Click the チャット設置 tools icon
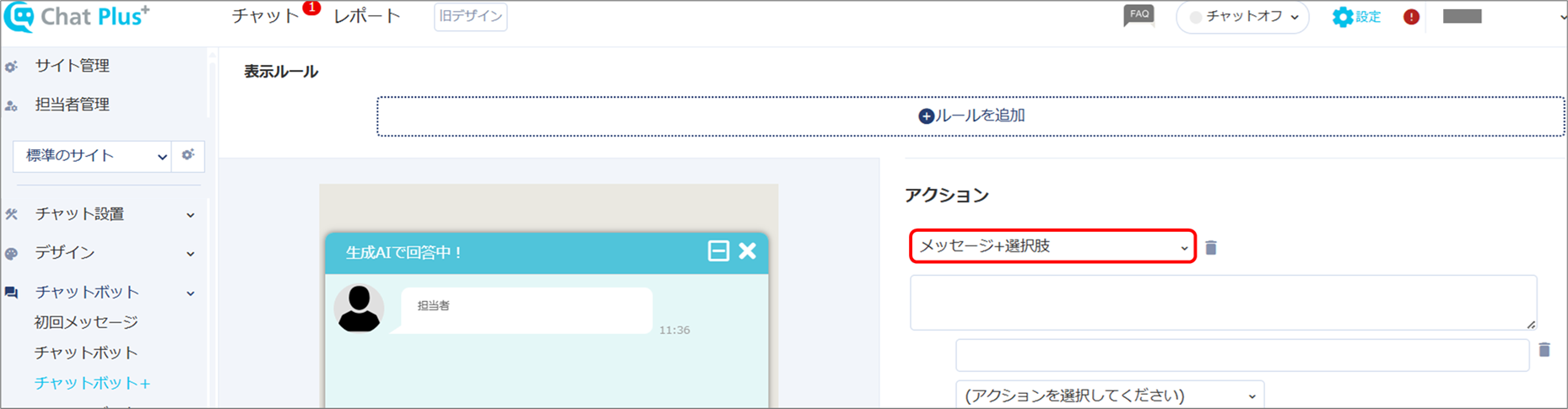This screenshot has width=1568, height=409. pyautogui.click(x=11, y=214)
